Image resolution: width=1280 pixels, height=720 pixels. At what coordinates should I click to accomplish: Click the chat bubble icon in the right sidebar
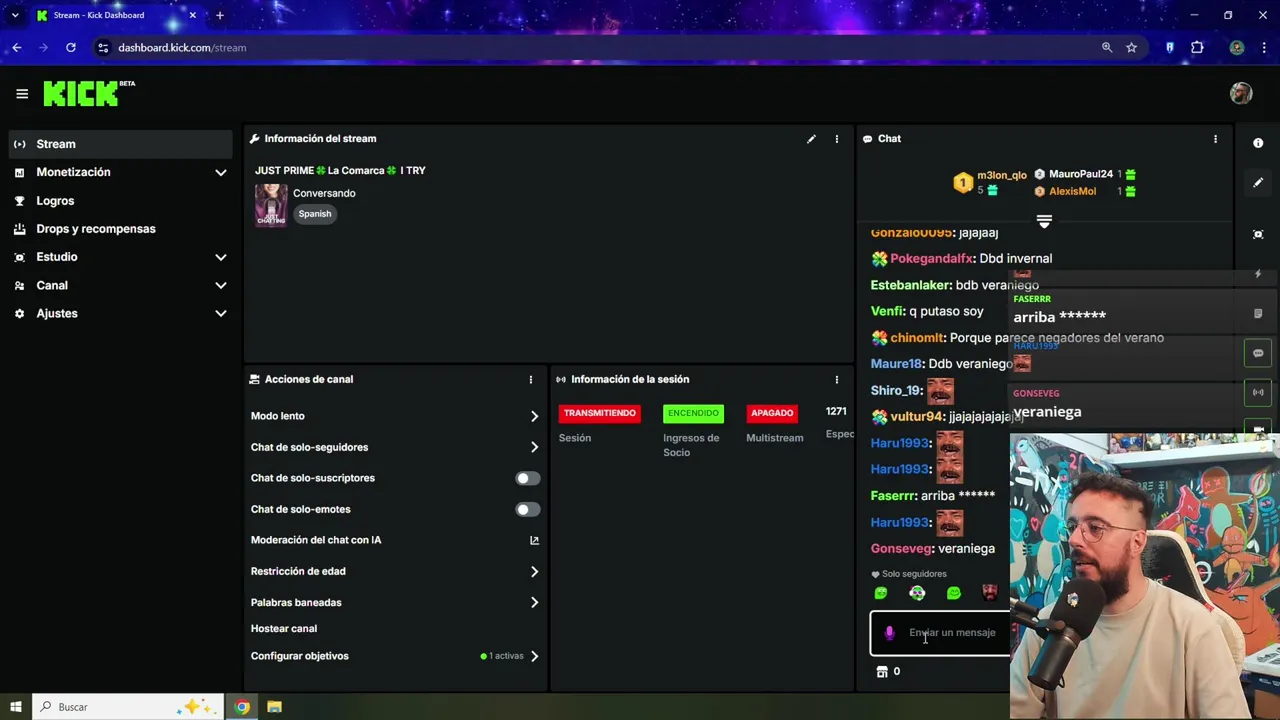(1258, 353)
